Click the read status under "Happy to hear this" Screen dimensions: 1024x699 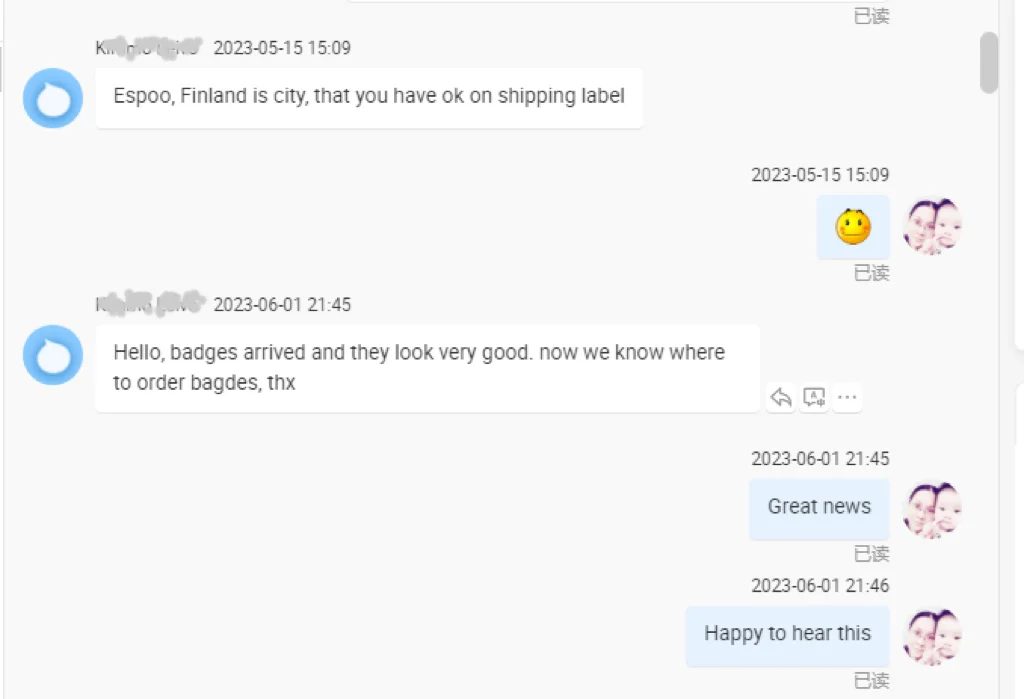(871, 680)
